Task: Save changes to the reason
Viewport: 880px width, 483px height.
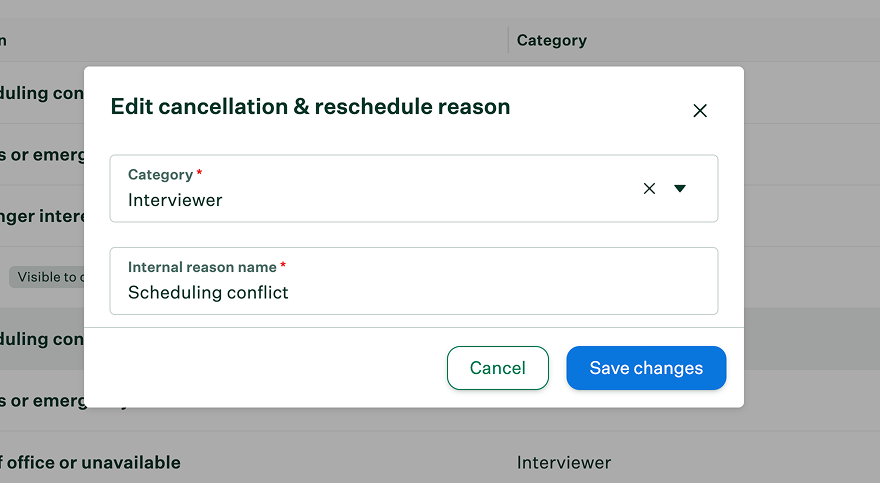Action: (646, 368)
